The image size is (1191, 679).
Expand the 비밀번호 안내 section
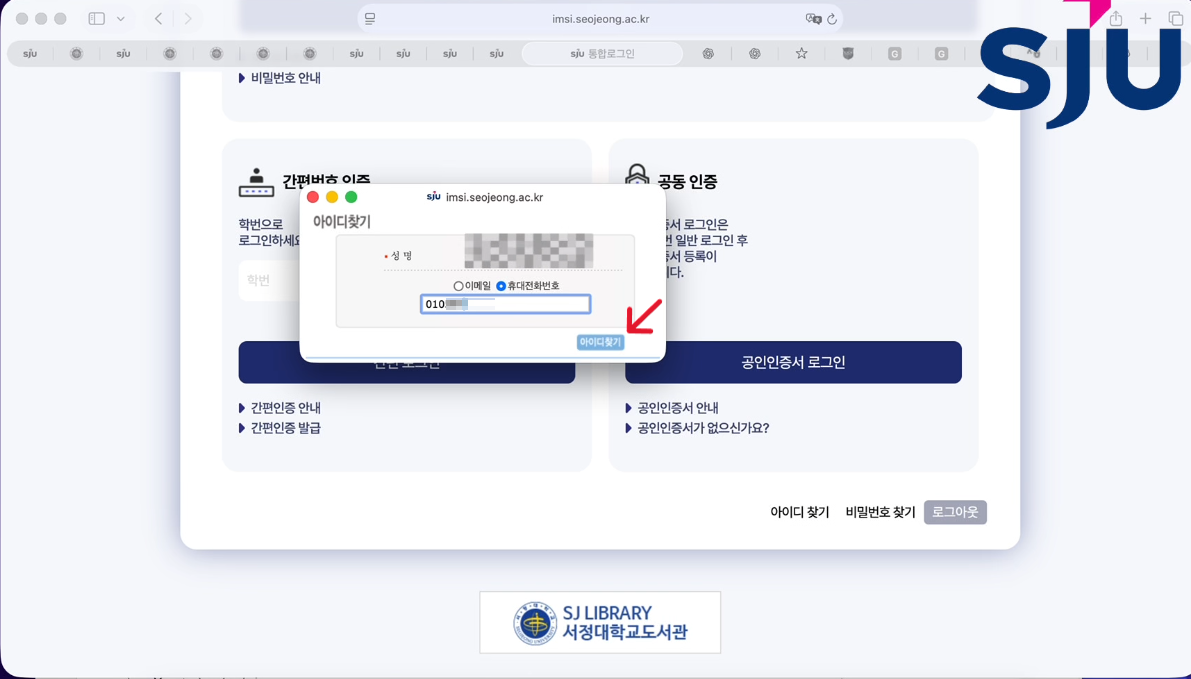click(x=285, y=78)
